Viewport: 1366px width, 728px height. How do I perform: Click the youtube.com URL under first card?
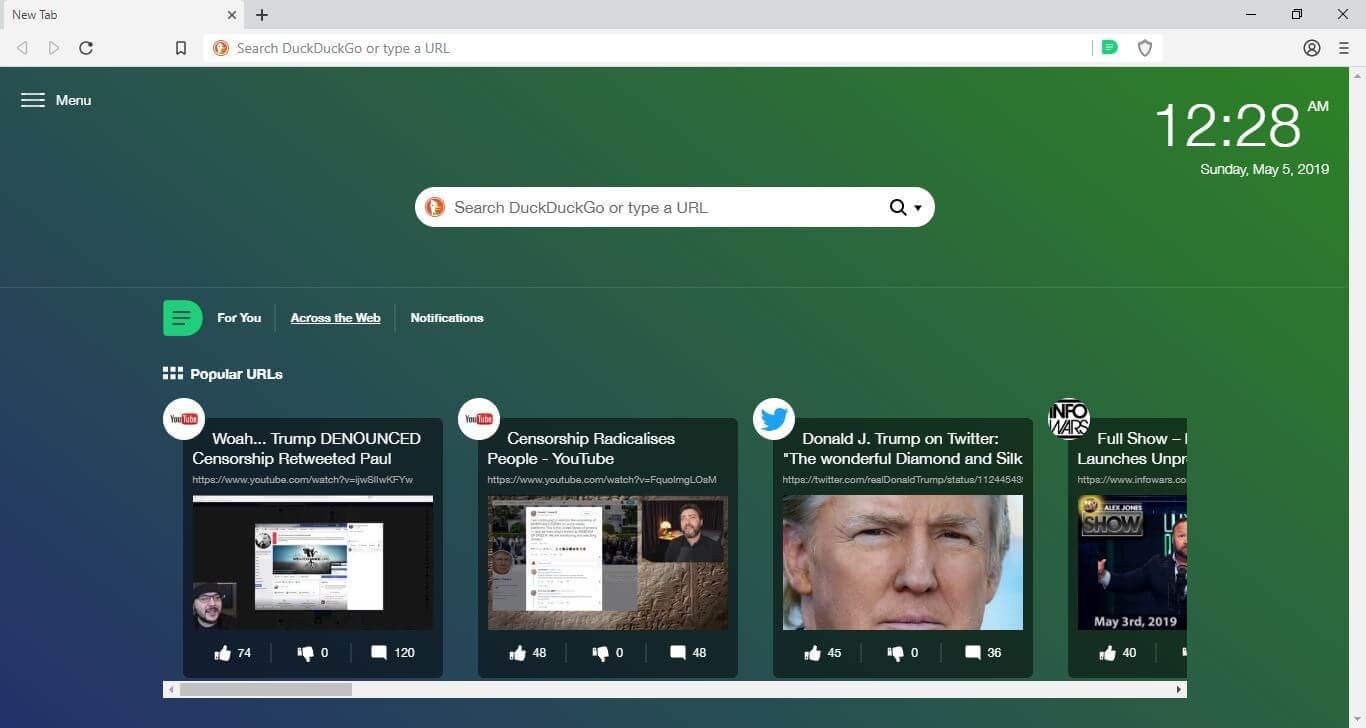(x=303, y=480)
